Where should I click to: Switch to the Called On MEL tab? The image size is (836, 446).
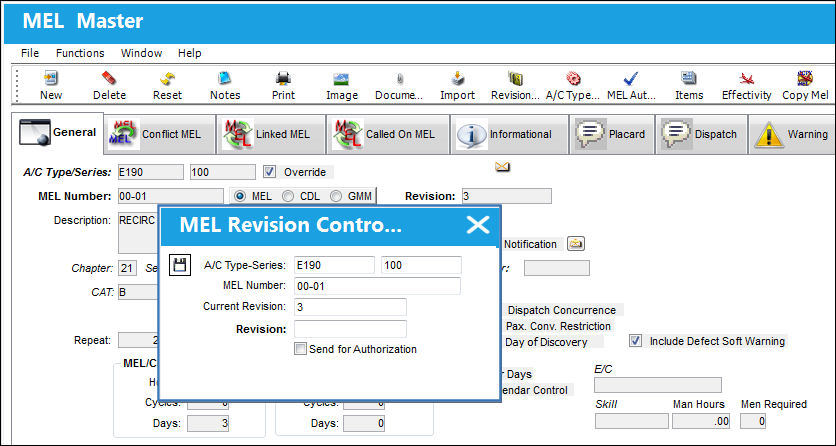pyautogui.click(x=388, y=134)
